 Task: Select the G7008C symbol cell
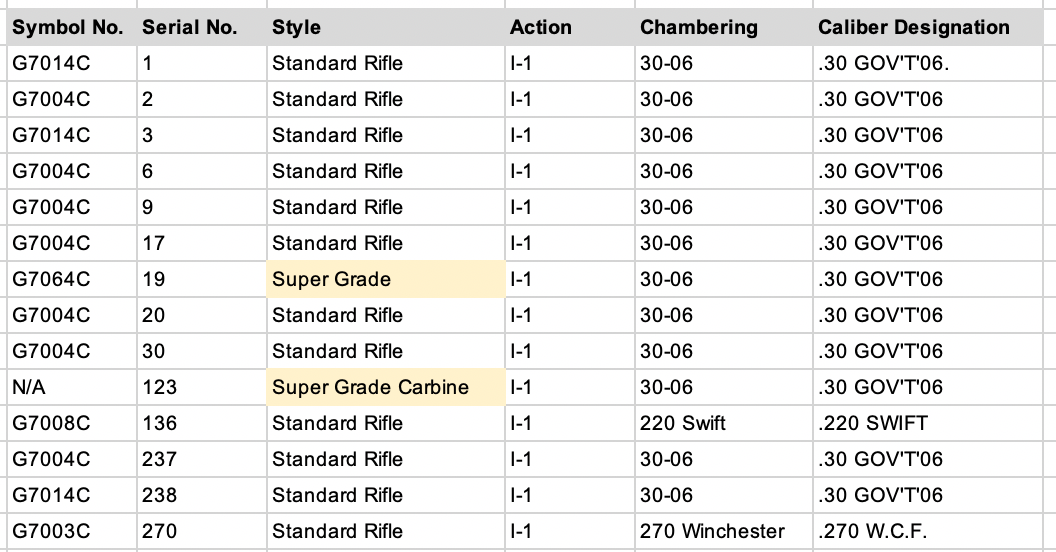pyautogui.click(x=71, y=423)
